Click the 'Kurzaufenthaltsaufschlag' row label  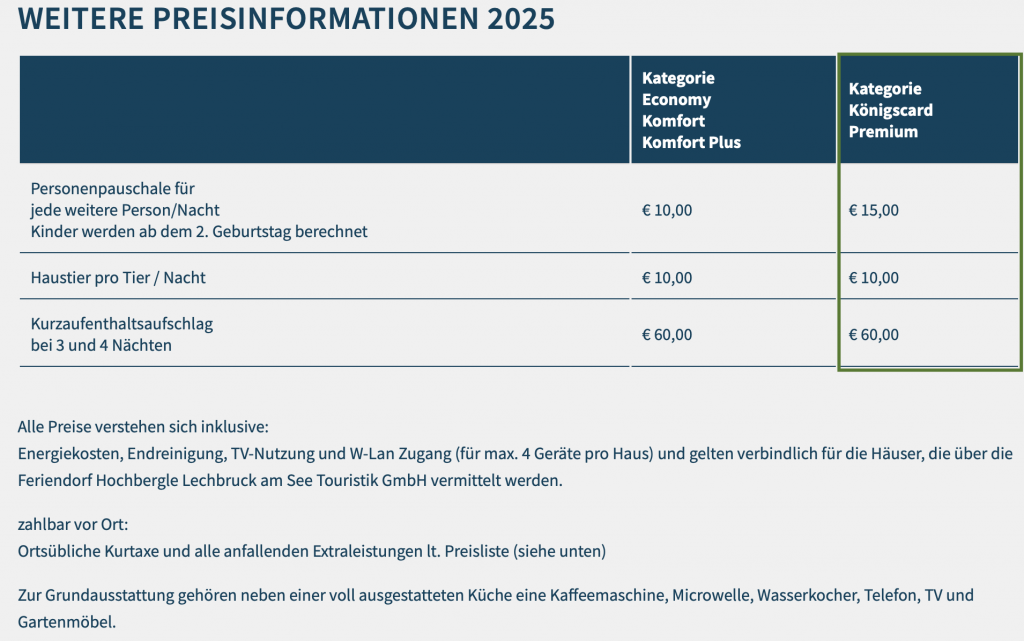122,324
